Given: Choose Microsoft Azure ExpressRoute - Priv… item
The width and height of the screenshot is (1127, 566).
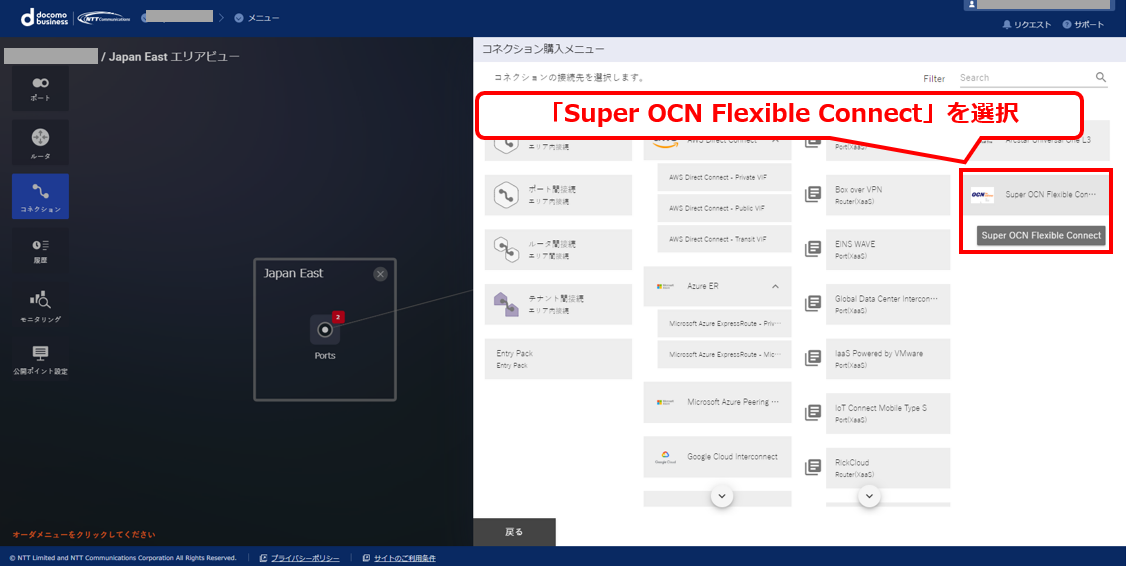Looking at the screenshot, I should pyautogui.click(x=724, y=324).
